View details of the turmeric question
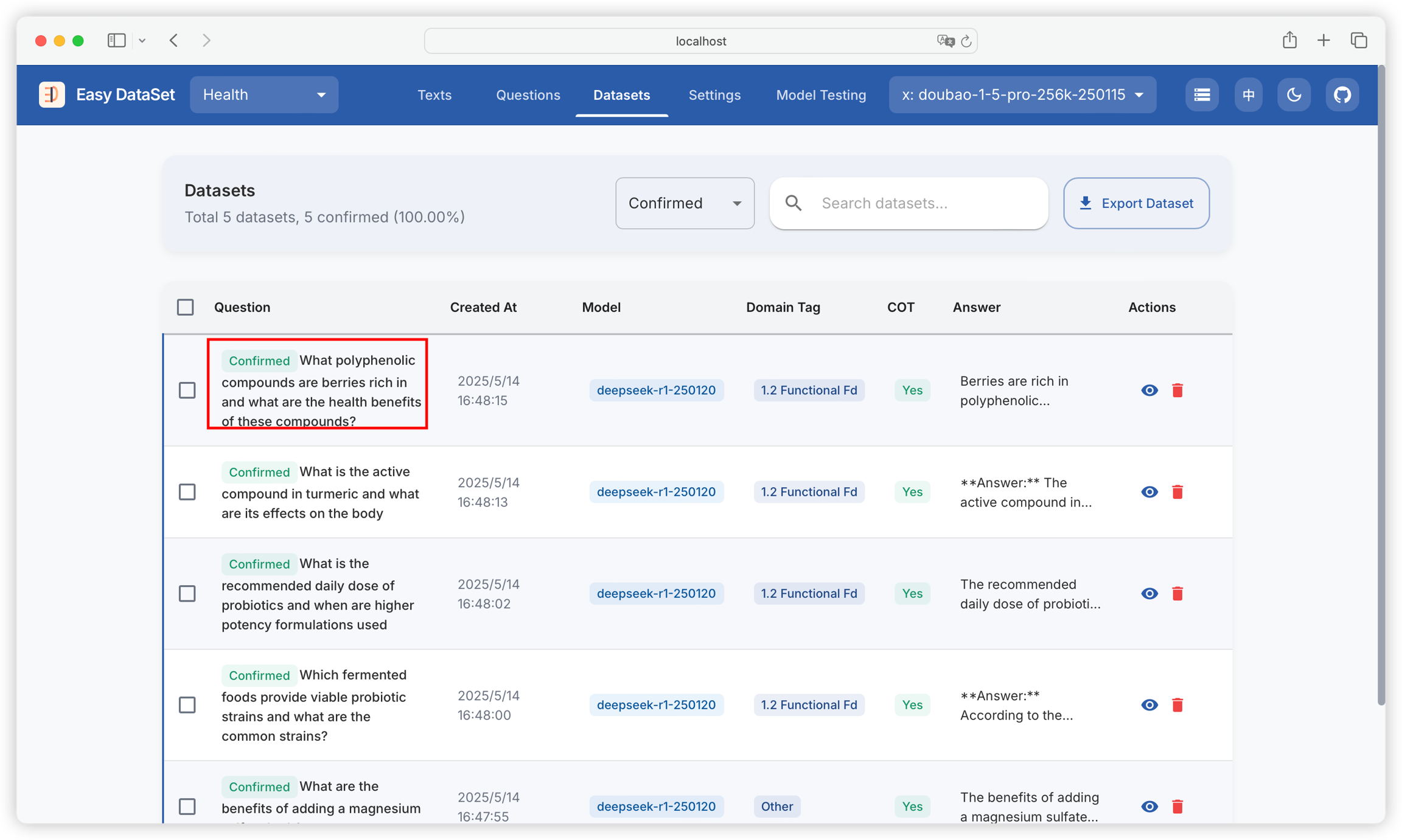The image size is (1402, 840). point(1149,492)
